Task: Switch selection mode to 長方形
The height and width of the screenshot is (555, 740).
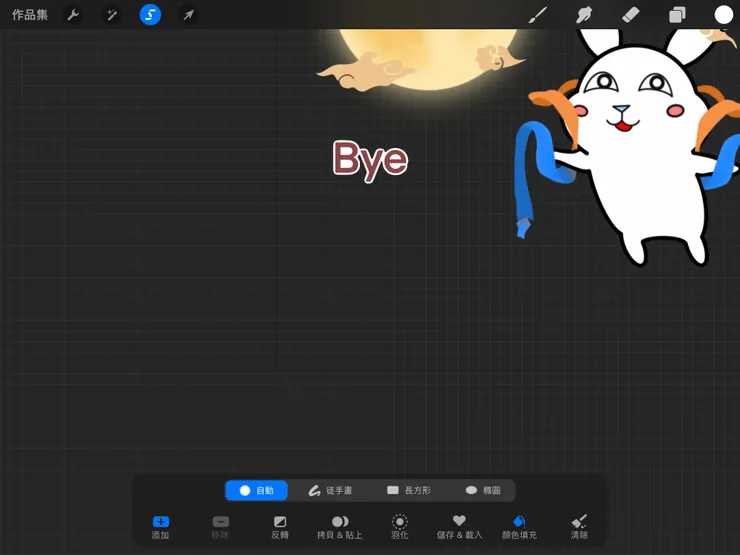Action: 409,490
